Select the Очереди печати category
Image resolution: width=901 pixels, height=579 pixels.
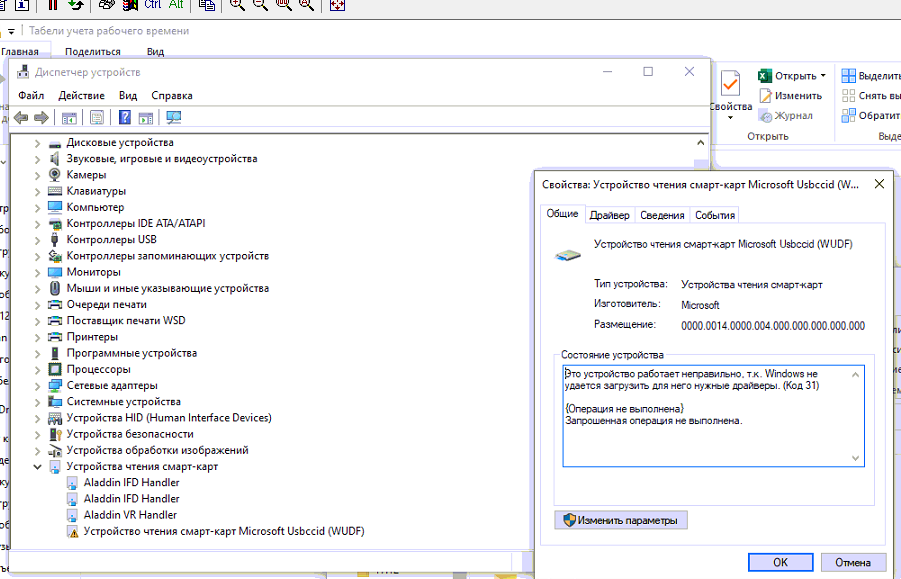pos(106,304)
